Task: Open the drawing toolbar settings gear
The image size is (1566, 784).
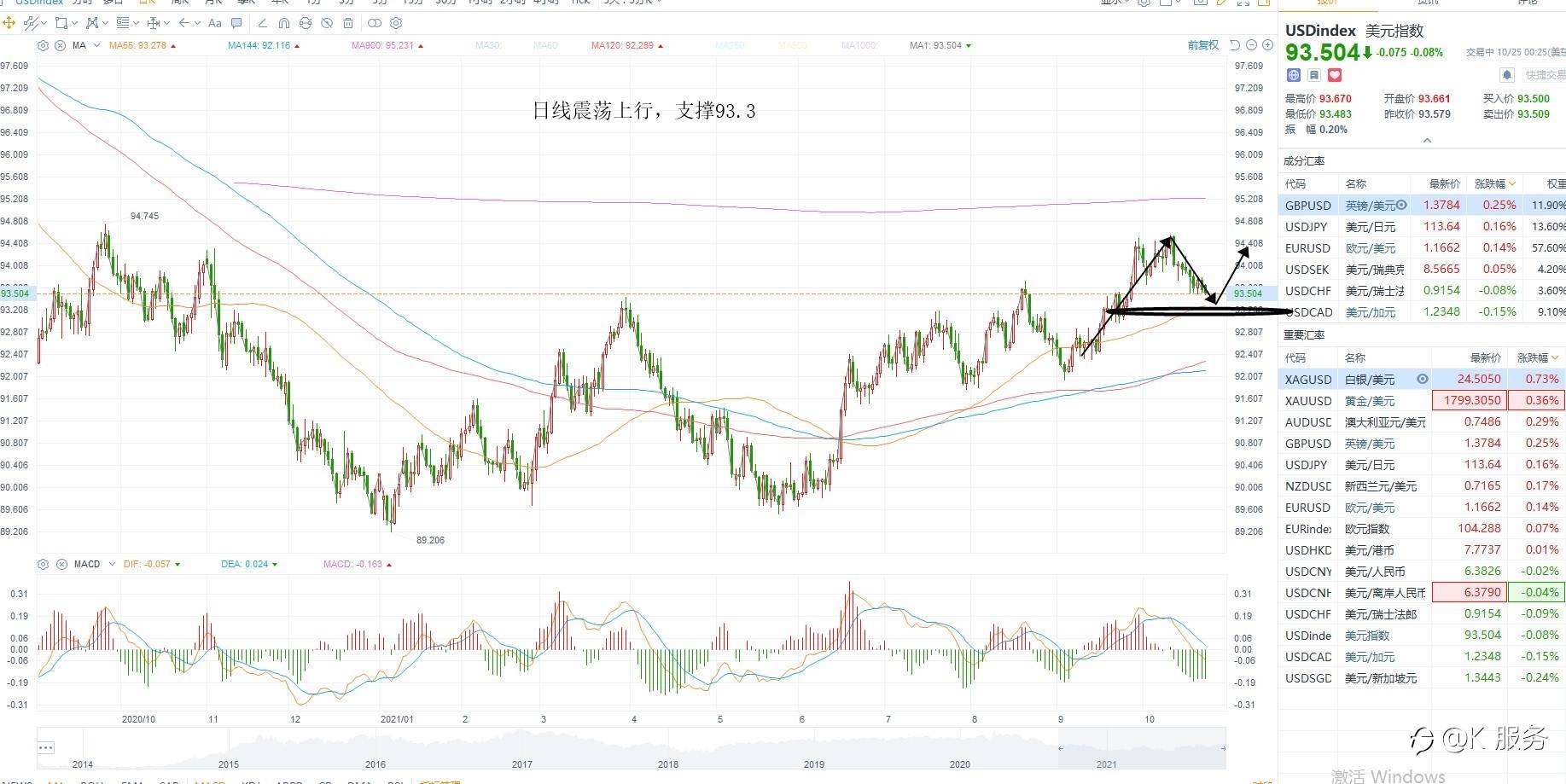Action: (x=396, y=23)
